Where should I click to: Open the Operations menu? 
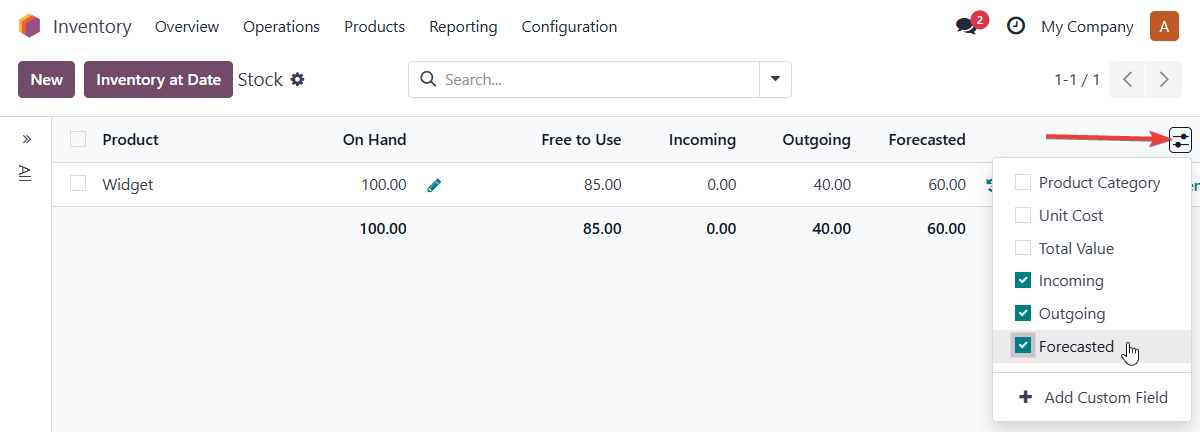(282, 27)
